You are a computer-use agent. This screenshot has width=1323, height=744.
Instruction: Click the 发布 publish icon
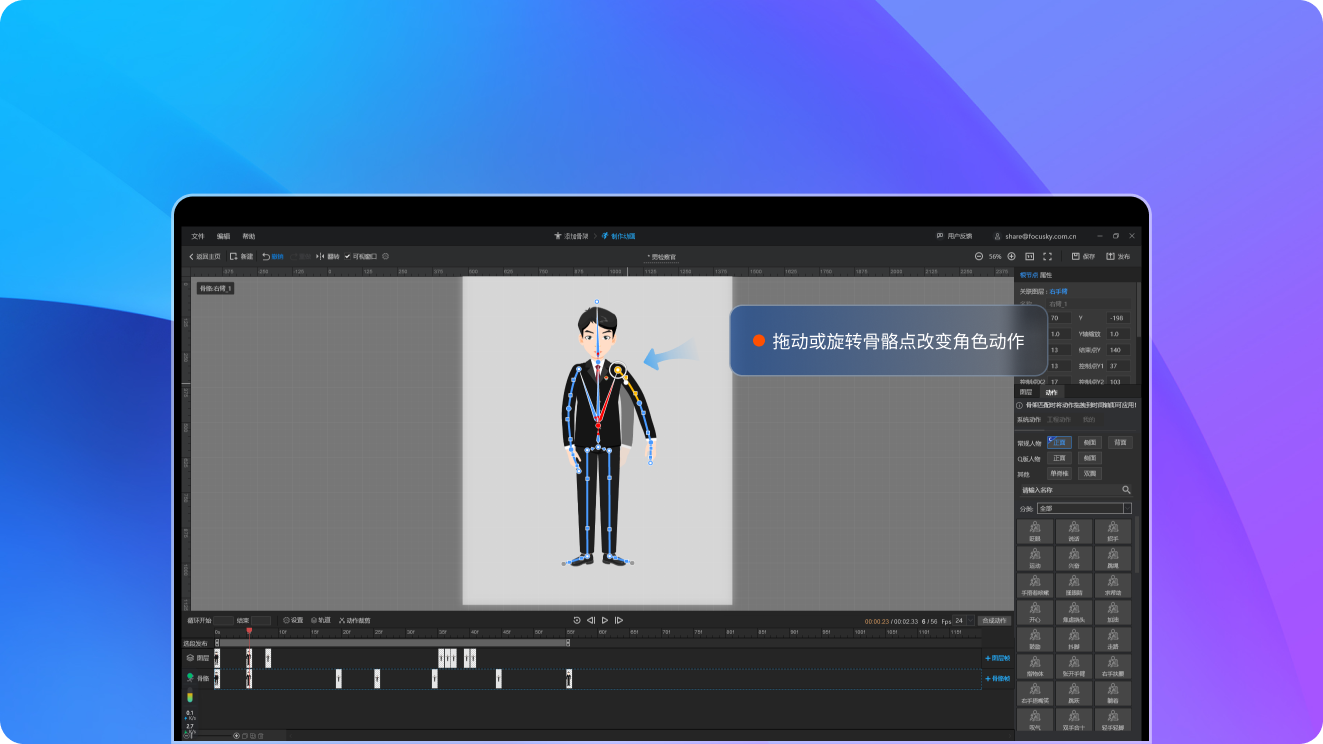point(1117,256)
